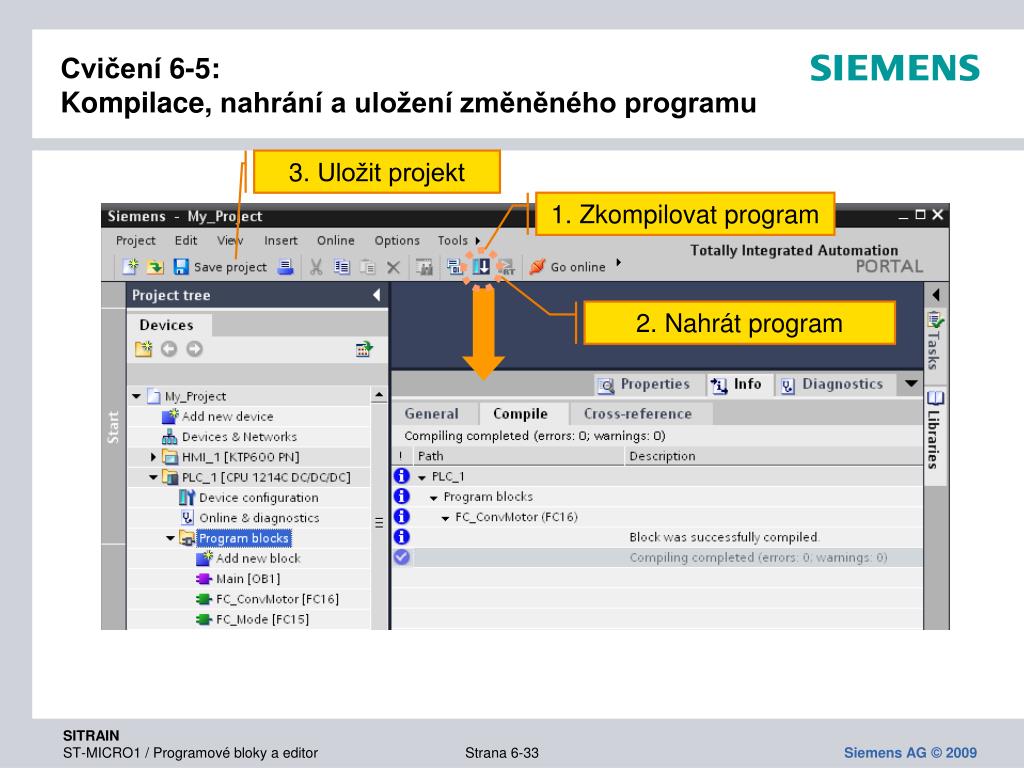
Task: Click the new folder icon under Devices
Action: [x=143, y=349]
